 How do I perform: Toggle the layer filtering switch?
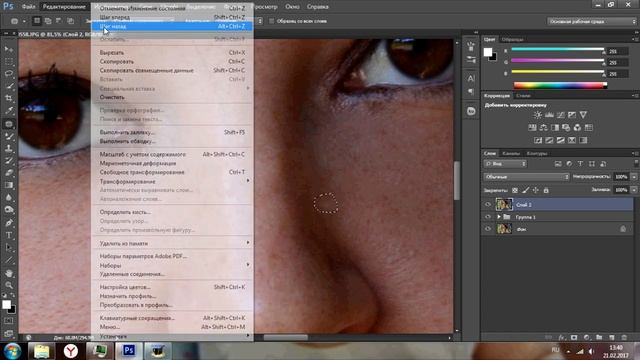(x=636, y=164)
